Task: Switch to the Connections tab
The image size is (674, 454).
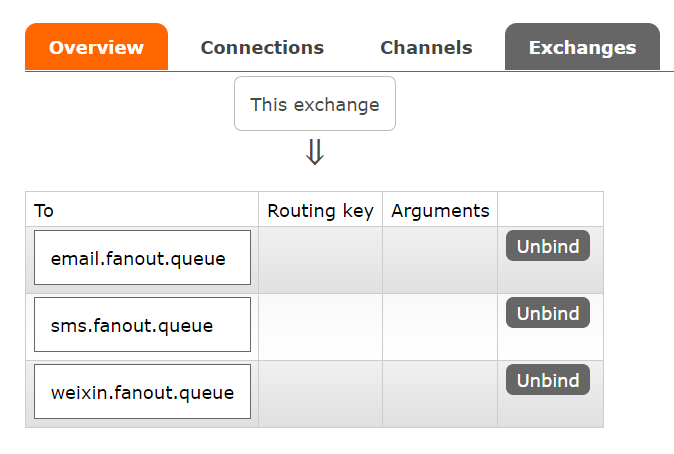Action: [x=262, y=47]
